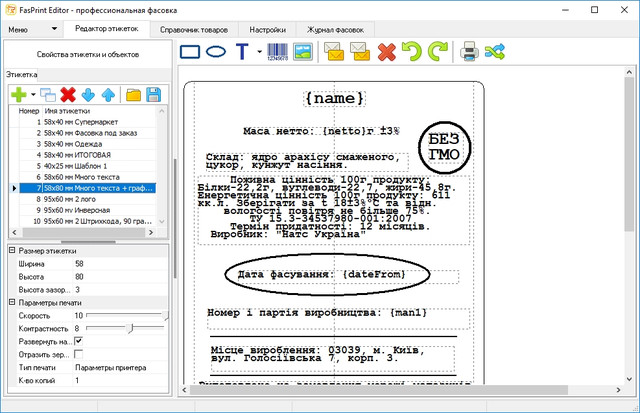Open the 'Меню' dropdown

pos(27,31)
